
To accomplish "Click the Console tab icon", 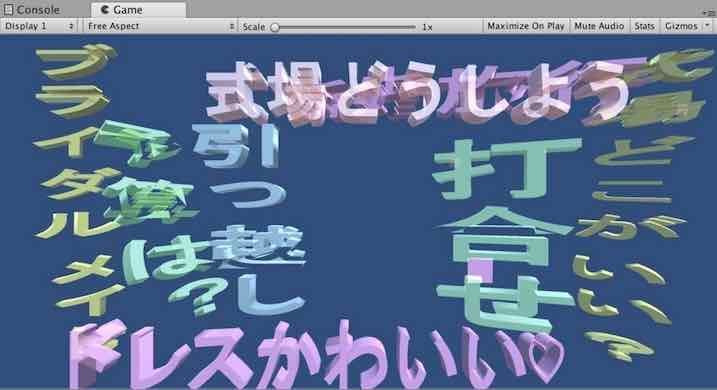I will click(8, 10).
